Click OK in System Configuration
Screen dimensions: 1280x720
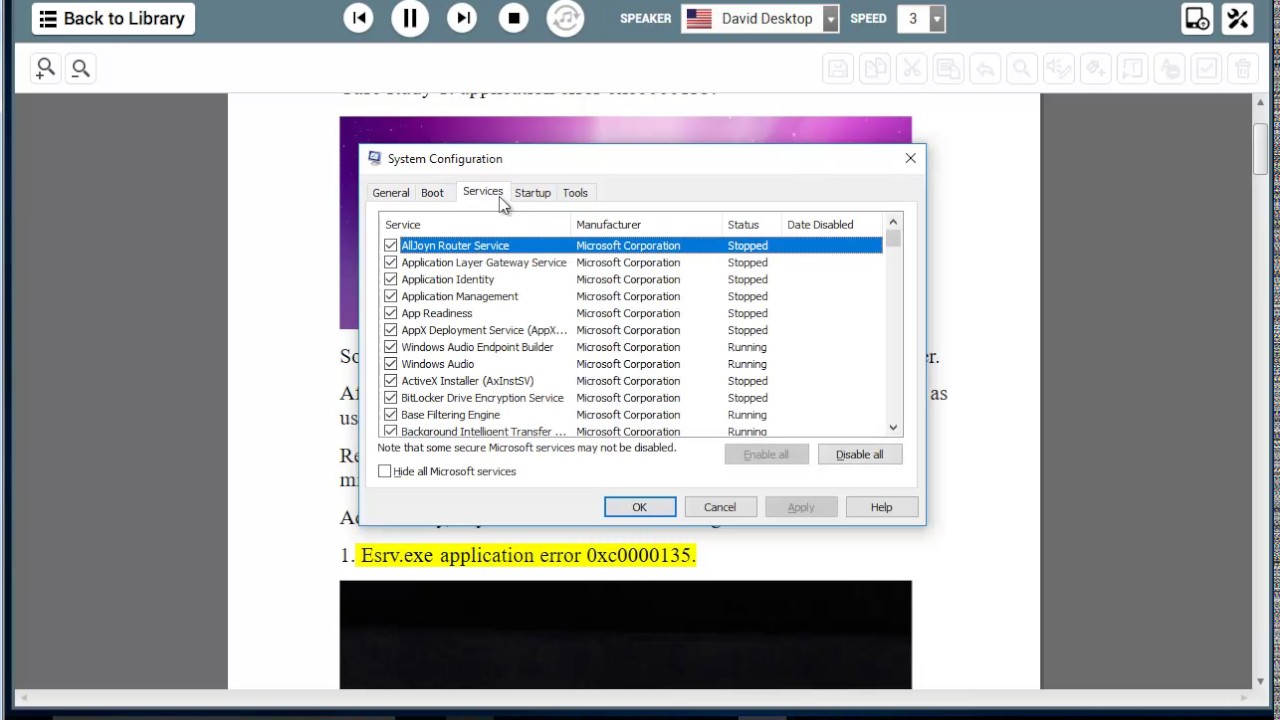pyautogui.click(x=640, y=507)
